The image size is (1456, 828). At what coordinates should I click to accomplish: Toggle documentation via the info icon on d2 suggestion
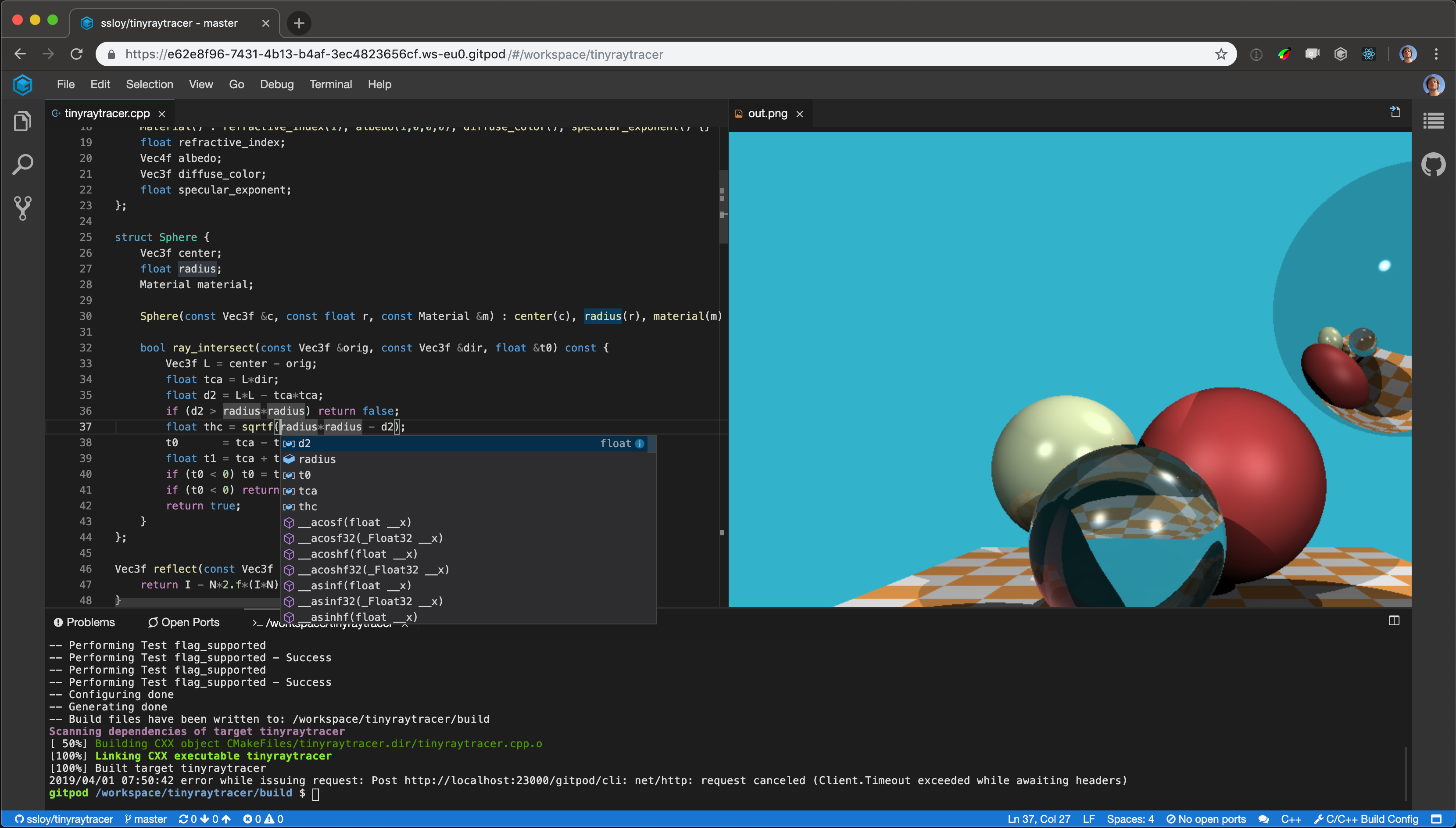640,444
